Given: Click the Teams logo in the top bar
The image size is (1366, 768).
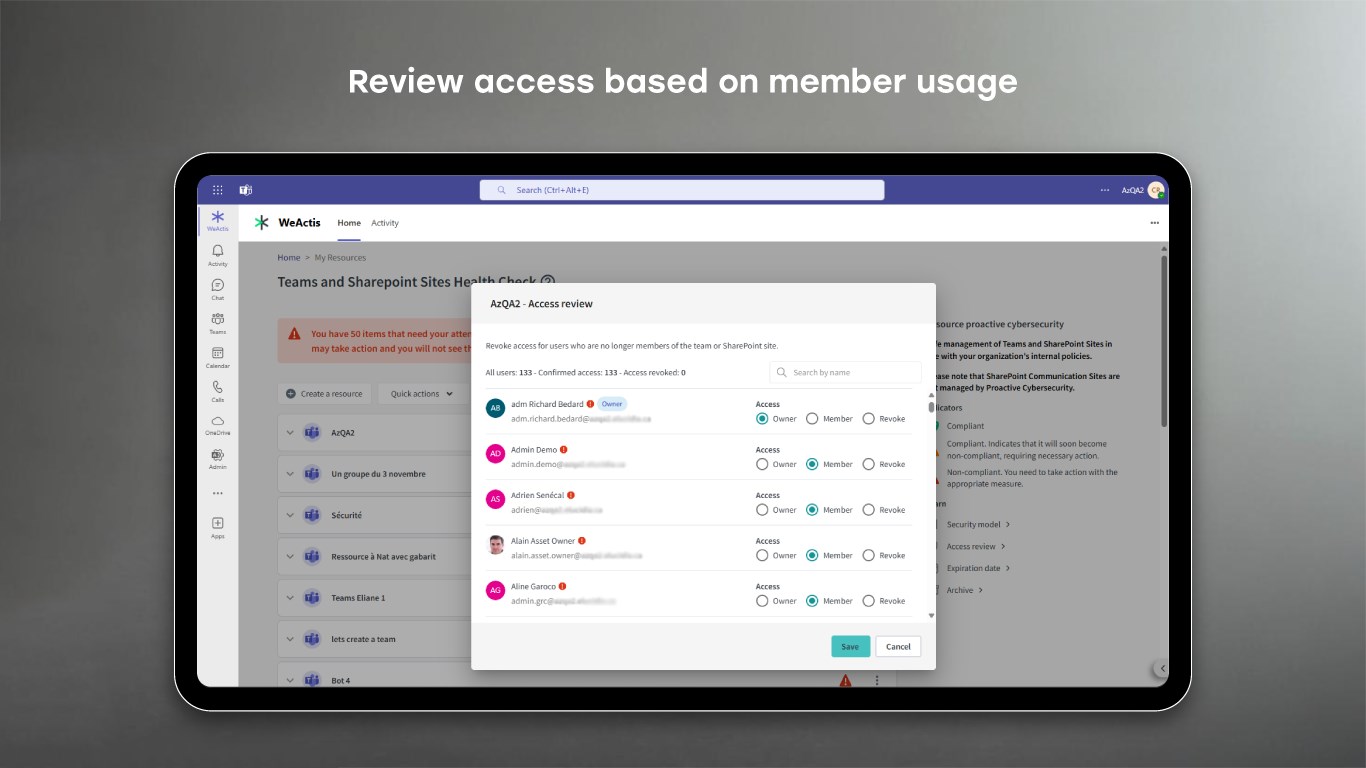Looking at the screenshot, I should click(245, 190).
